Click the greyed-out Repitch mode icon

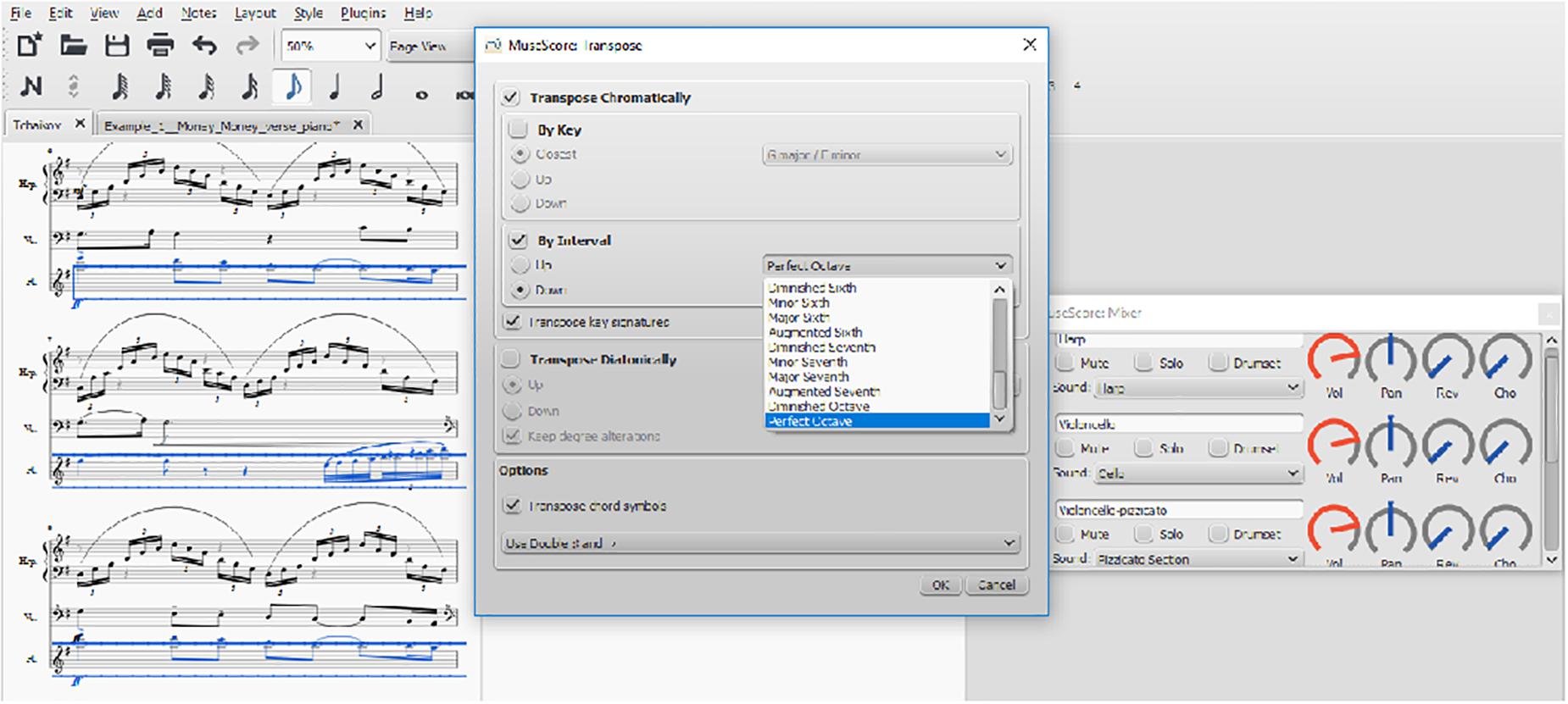point(74,86)
